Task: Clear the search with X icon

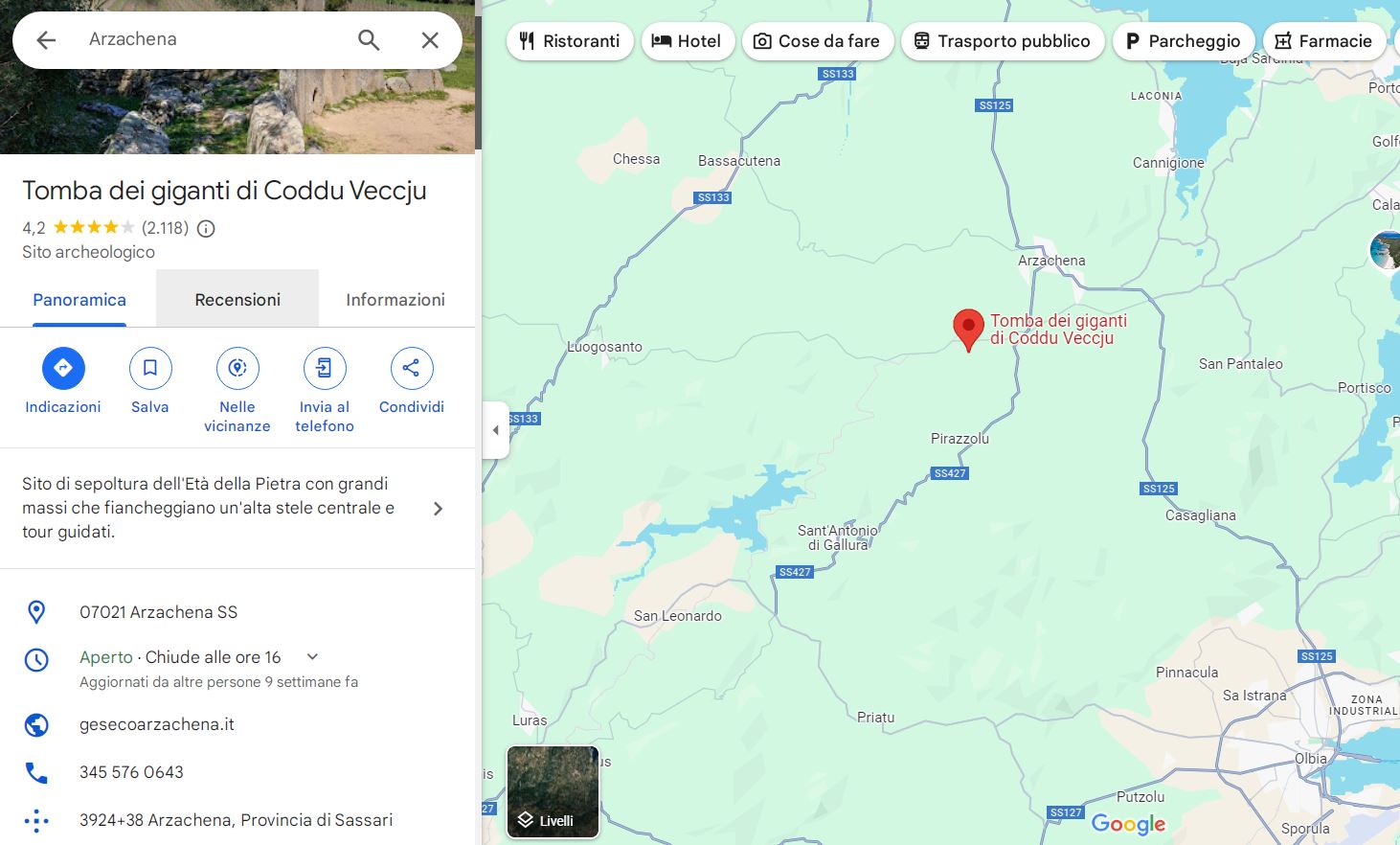Action: pyautogui.click(x=430, y=40)
